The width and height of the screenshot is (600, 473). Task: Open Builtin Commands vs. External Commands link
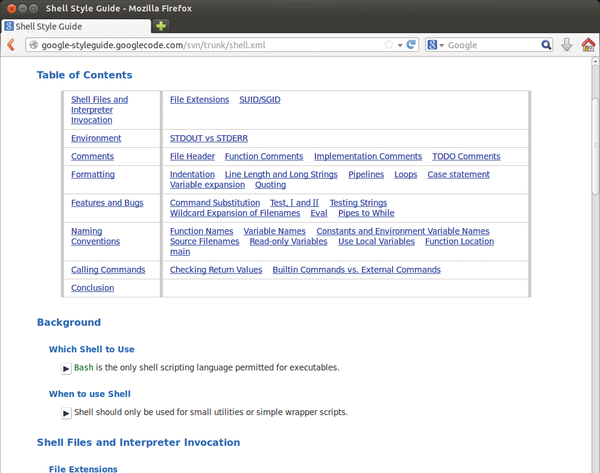pyautogui.click(x=356, y=269)
